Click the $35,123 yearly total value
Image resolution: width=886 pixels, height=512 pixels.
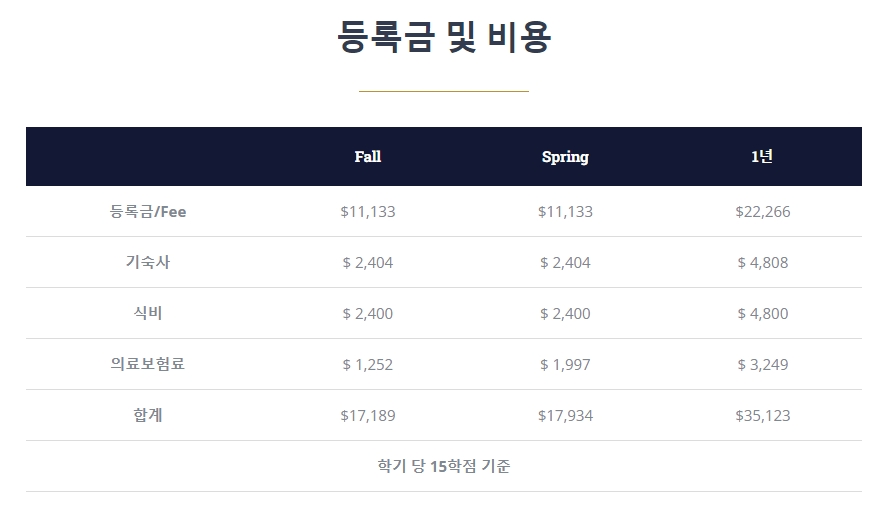point(763,415)
